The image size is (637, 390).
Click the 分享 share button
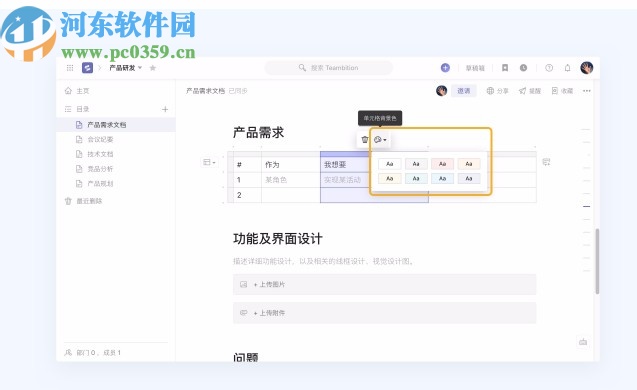(498, 91)
